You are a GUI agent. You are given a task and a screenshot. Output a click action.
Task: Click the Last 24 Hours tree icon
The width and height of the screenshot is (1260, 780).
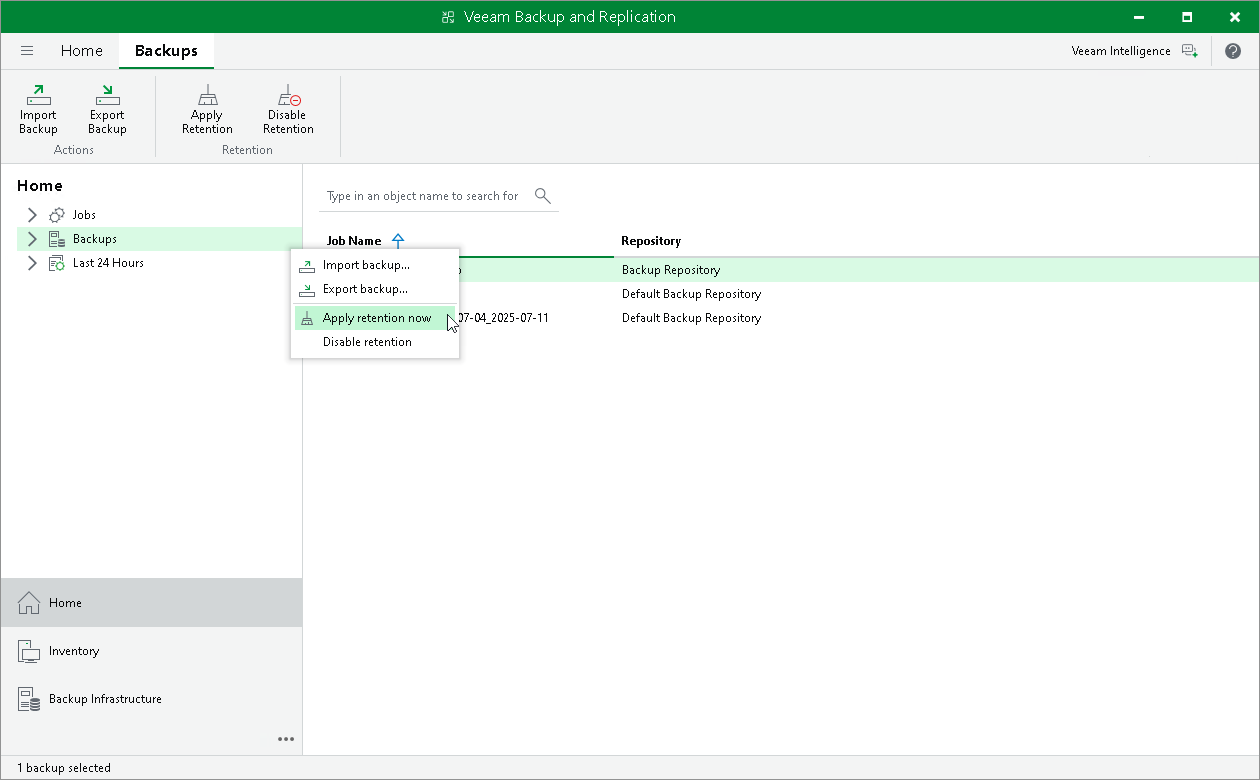pyautogui.click(x=57, y=263)
